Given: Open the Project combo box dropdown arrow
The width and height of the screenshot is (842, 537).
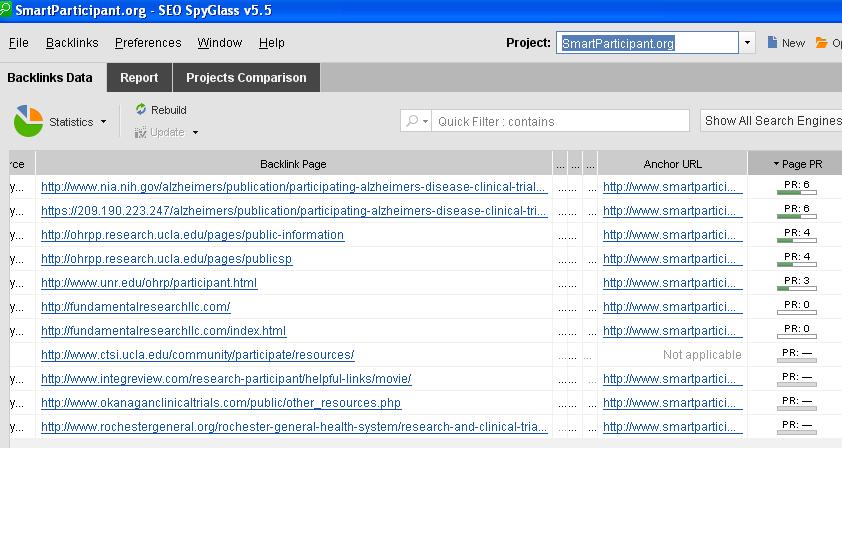Looking at the screenshot, I should coord(747,43).
